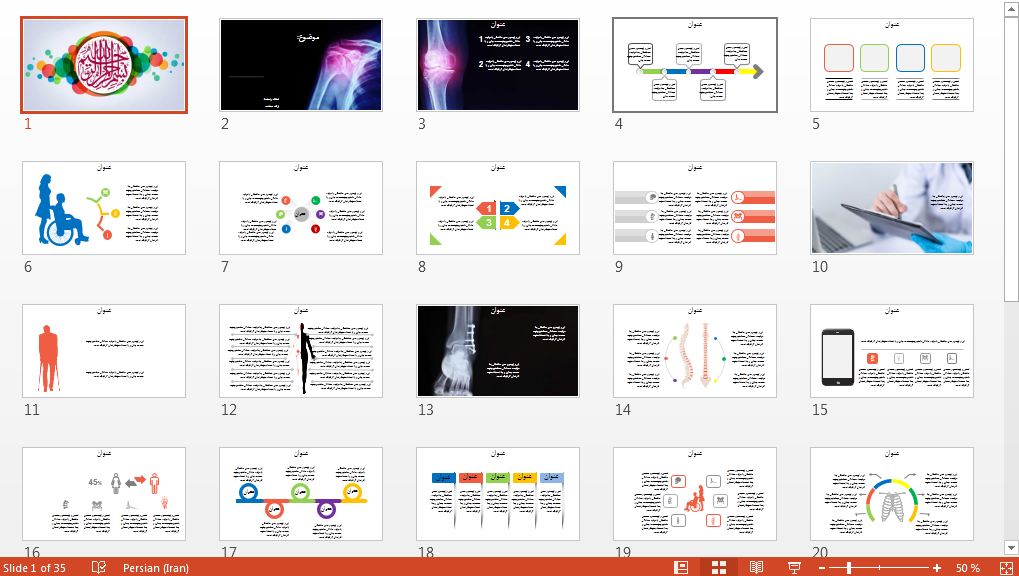The width and height of the screenshot is (1019, 576).
Task: Select slide 10 with doctor and tablet photo
Action: (891, 208)
